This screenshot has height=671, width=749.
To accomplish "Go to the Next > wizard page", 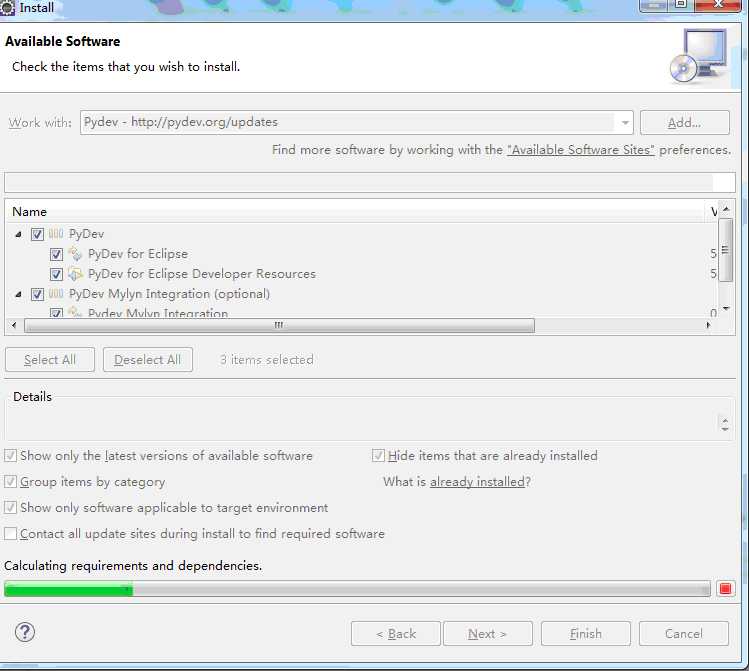I will (487, 634).
